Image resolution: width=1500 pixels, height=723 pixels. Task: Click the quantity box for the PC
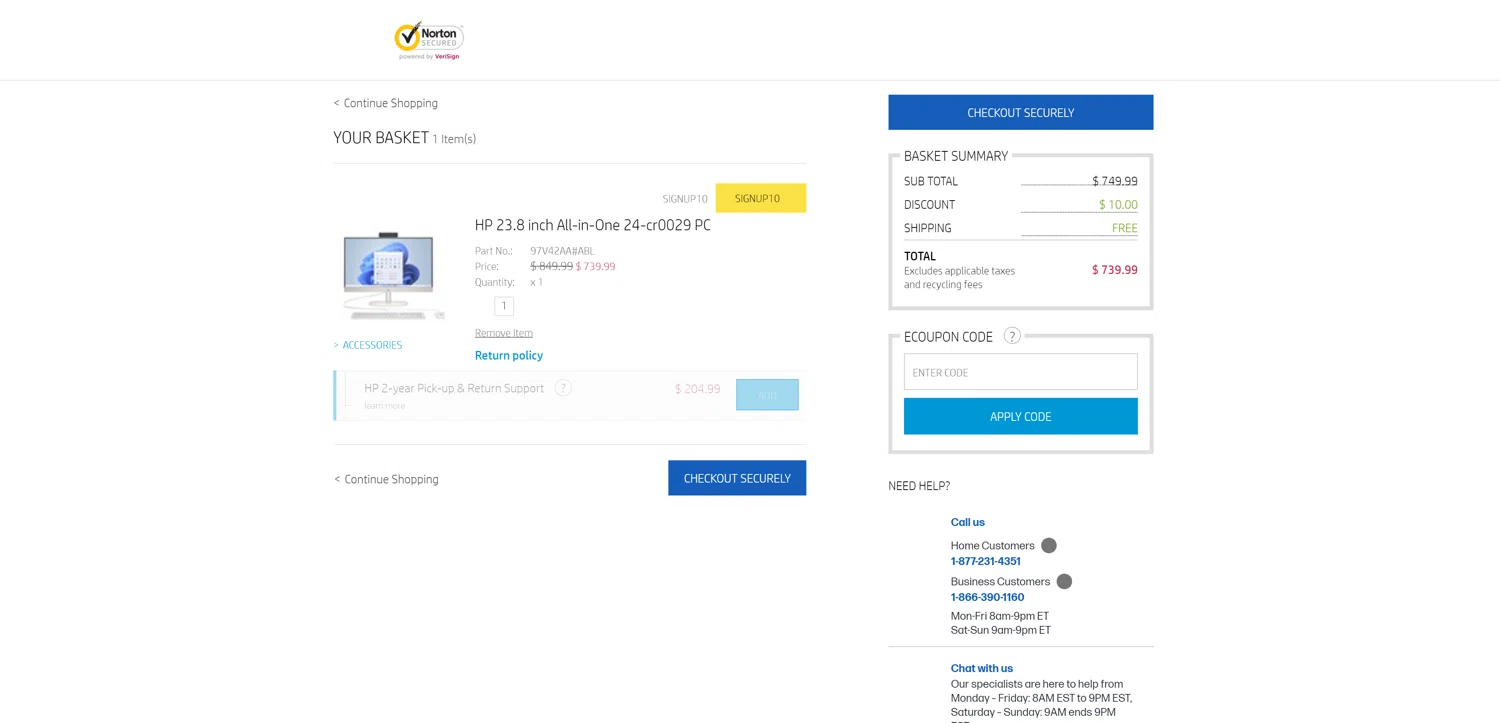[x=504, y=306]
